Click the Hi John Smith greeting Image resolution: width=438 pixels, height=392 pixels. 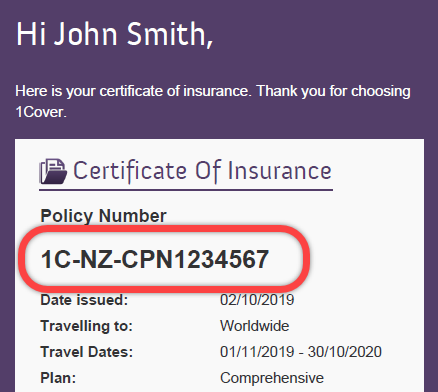114,34
